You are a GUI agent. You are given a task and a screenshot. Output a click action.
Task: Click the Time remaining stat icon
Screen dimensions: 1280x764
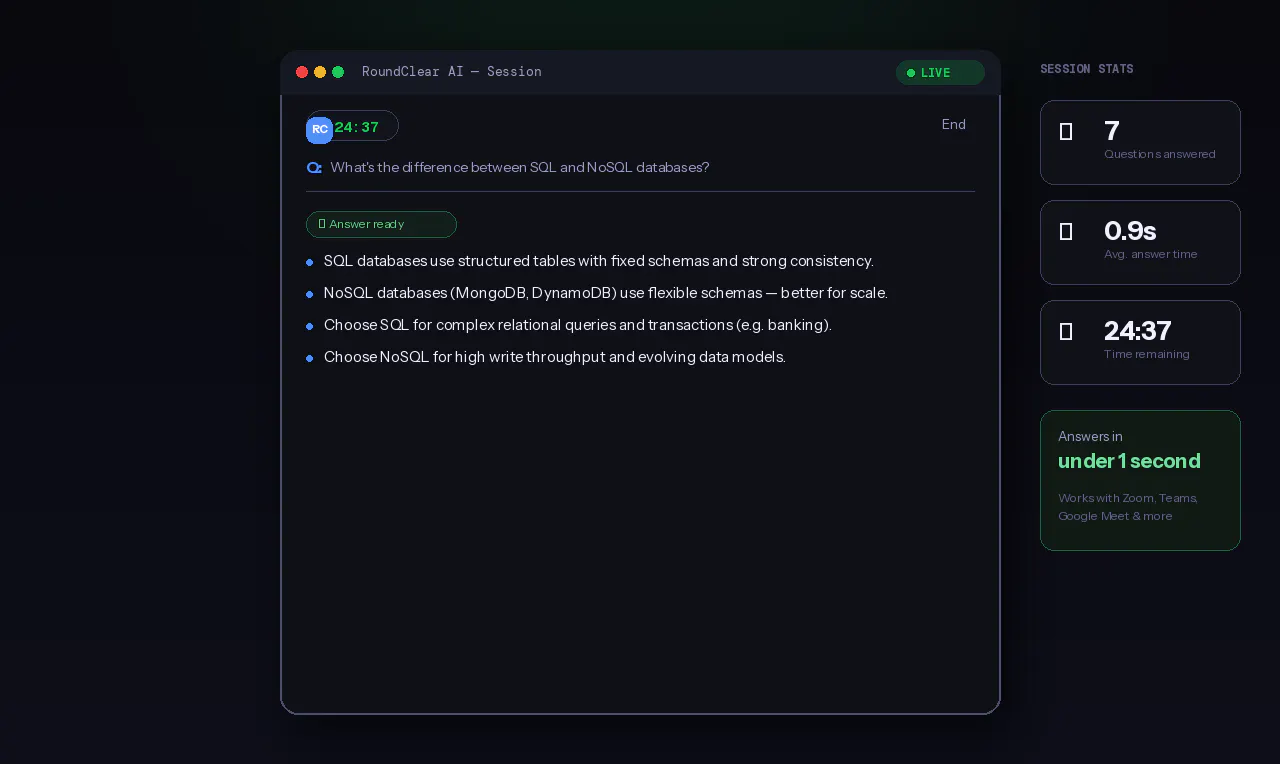pos(1066,331)
